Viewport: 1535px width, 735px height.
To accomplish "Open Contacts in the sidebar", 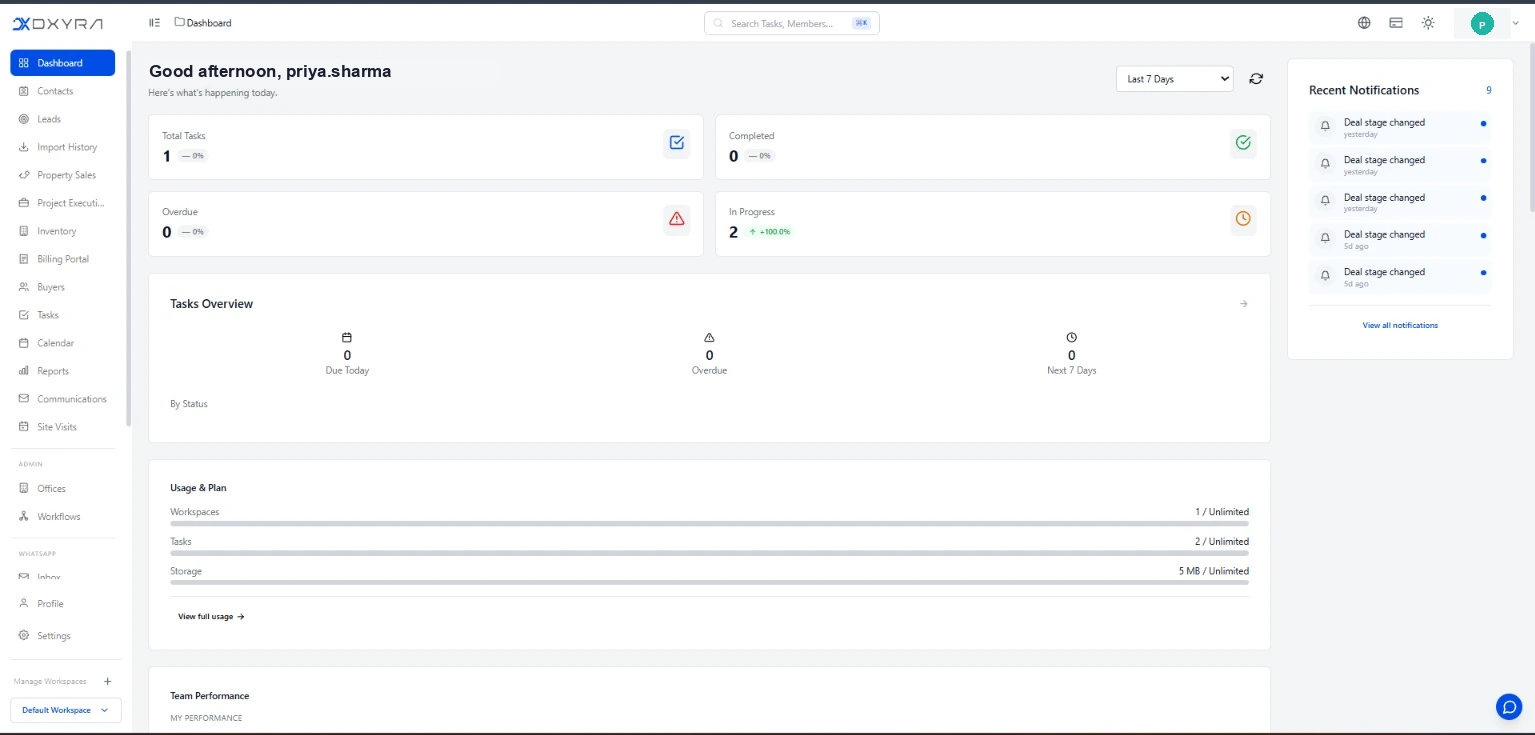I will tap(63, 91).
